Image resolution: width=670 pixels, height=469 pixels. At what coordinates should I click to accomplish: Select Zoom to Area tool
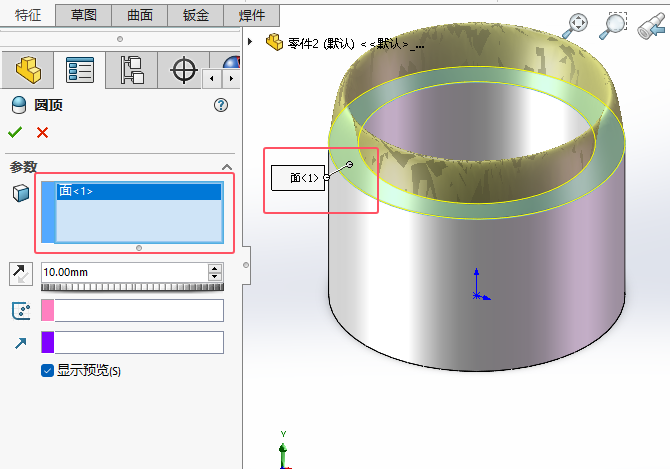(613, 26)
